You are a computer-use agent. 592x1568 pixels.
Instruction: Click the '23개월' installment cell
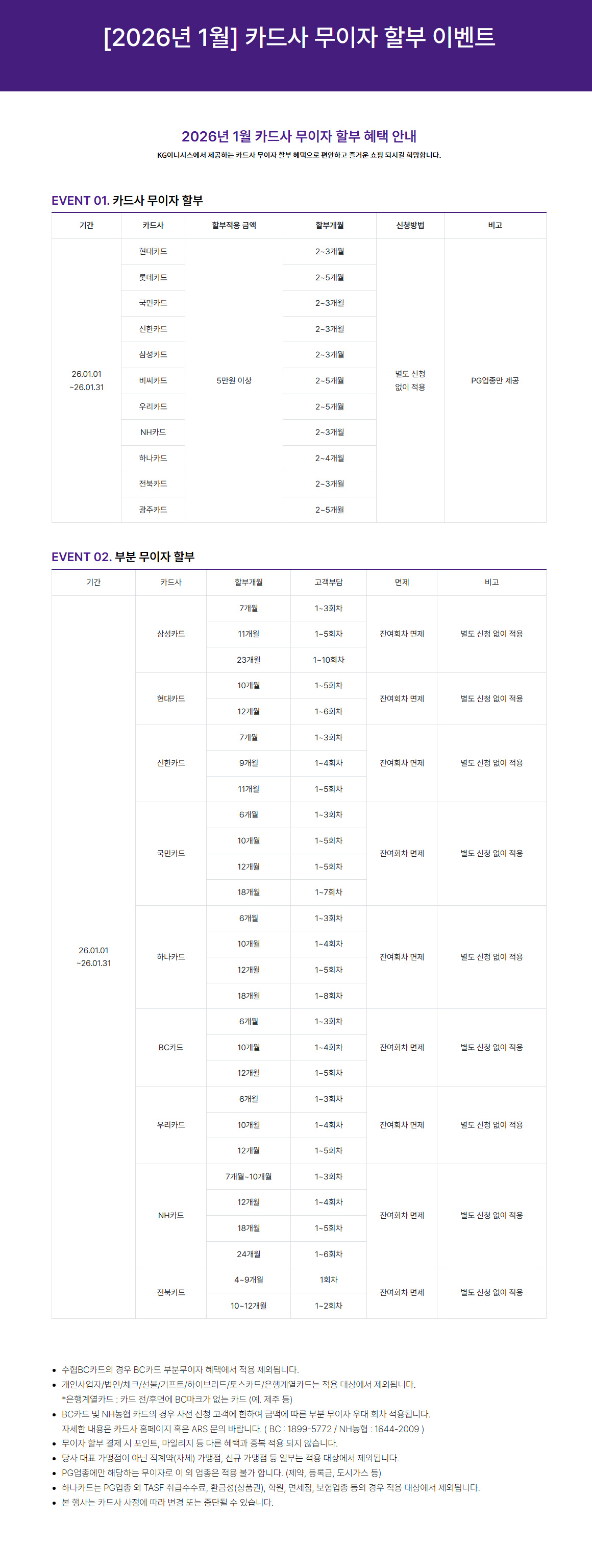[248, 660]
